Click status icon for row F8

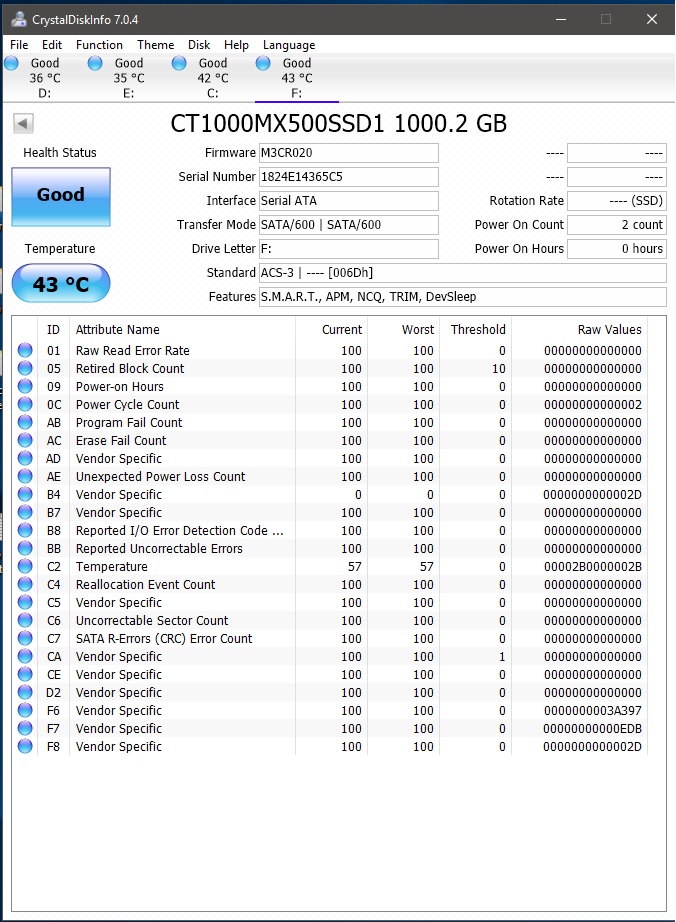(25, 746)
